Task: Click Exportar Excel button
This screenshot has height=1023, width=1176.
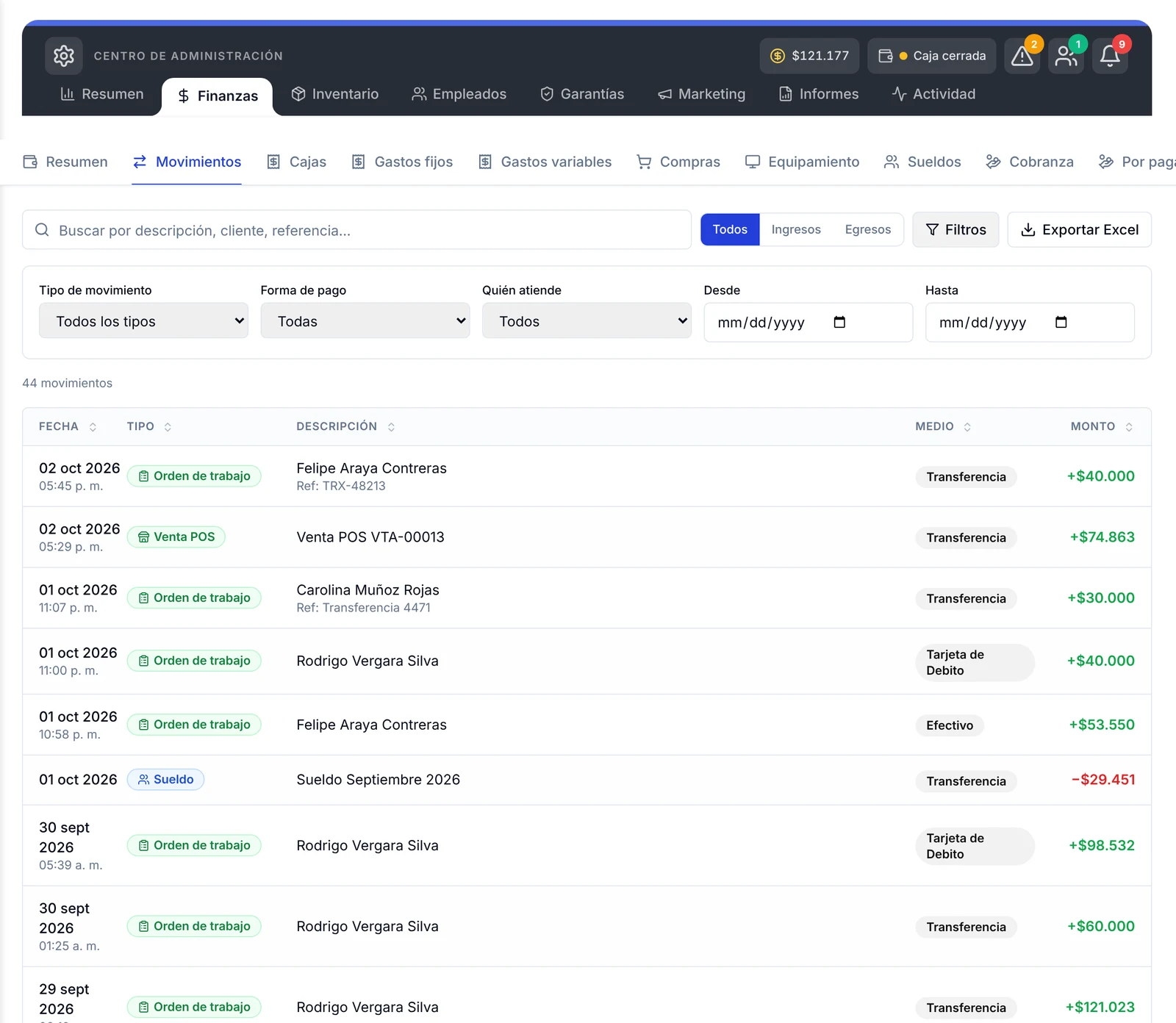Action: click(x=1079, y=229)
